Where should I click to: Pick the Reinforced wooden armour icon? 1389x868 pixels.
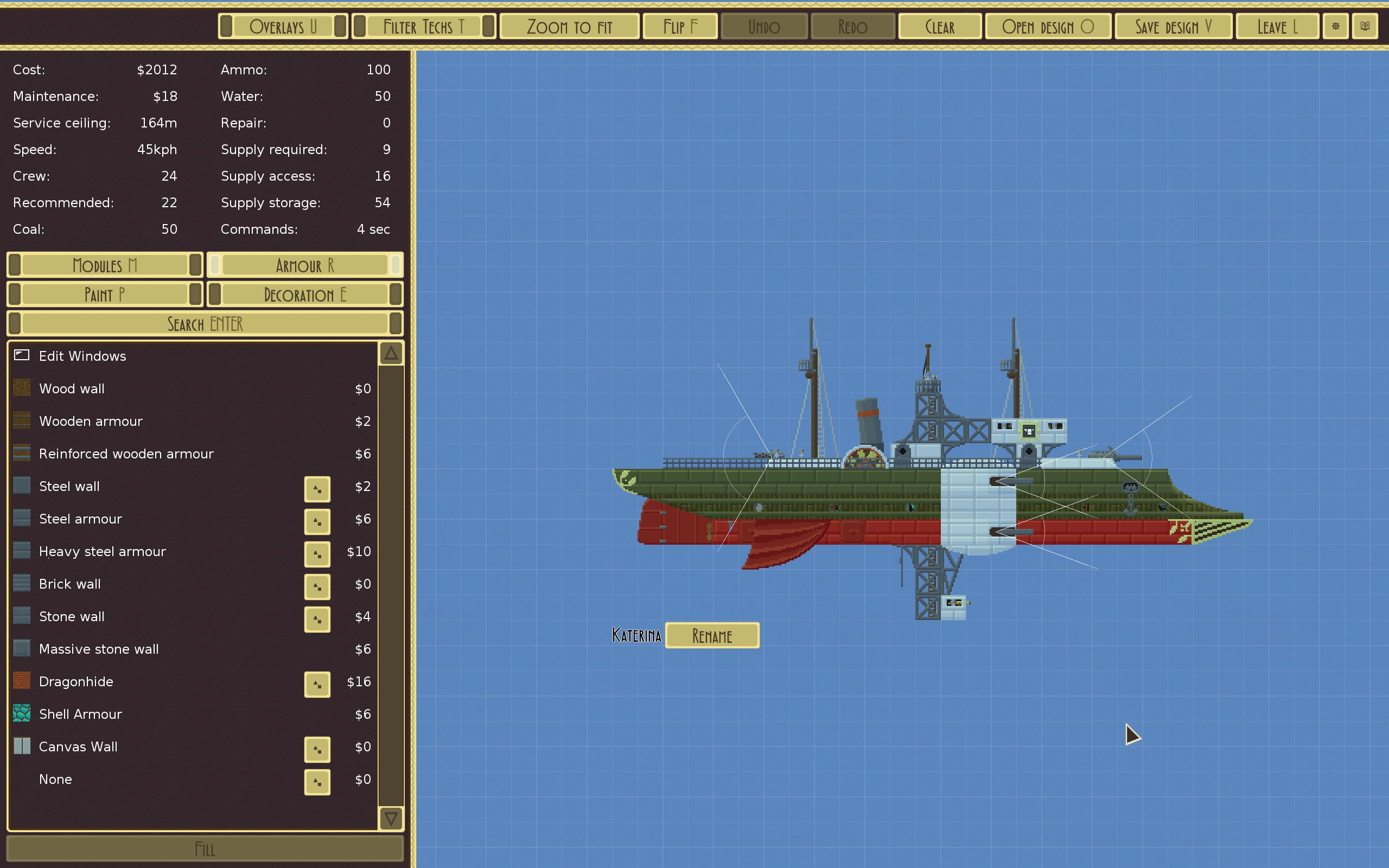[22, 454]
